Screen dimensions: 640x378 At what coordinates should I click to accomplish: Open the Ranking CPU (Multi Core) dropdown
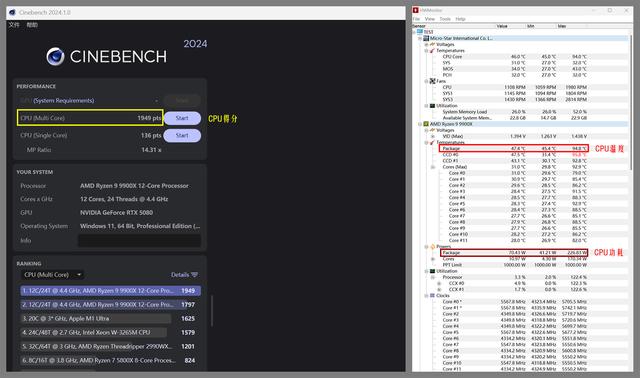53,275
